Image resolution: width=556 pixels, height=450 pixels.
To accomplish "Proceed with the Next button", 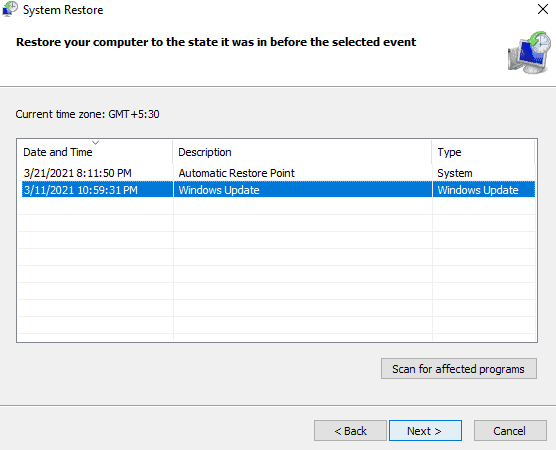I will (425, 431).
